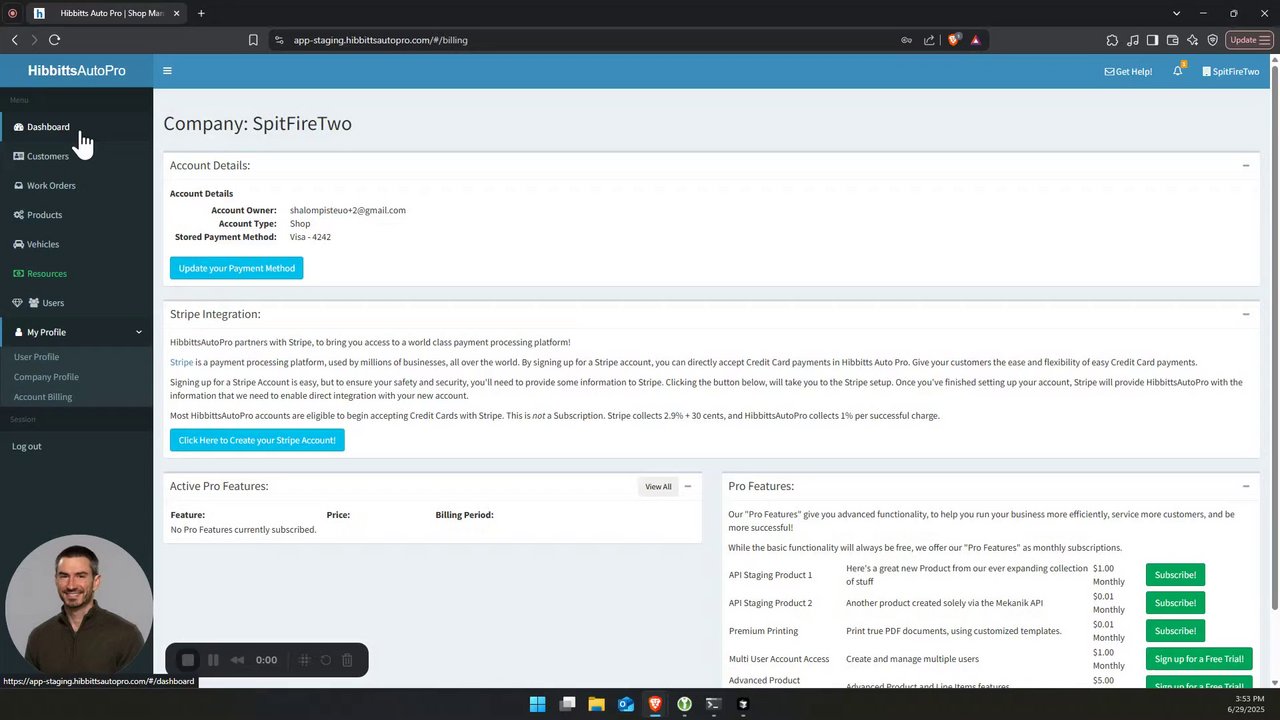Click the Get Help! envelope link
The height and width of the screenshot is (720, 1280).
[x=1128, y=71]
